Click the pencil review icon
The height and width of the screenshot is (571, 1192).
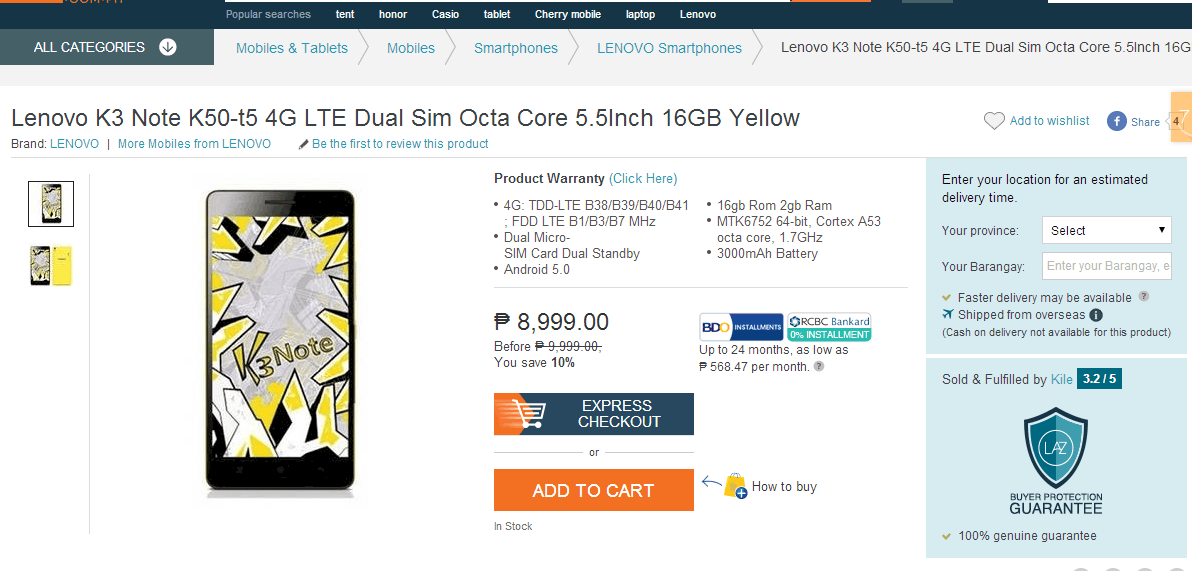304,144
